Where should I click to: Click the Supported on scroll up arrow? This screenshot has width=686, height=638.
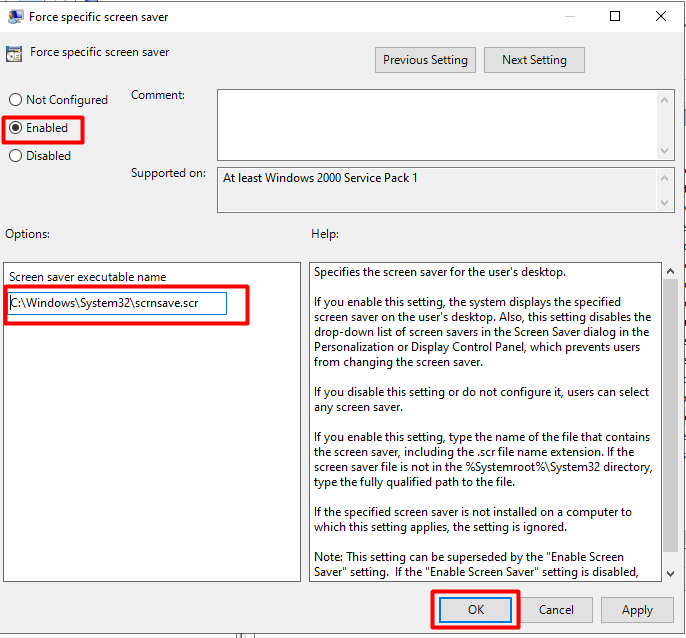tap(665, 176)
